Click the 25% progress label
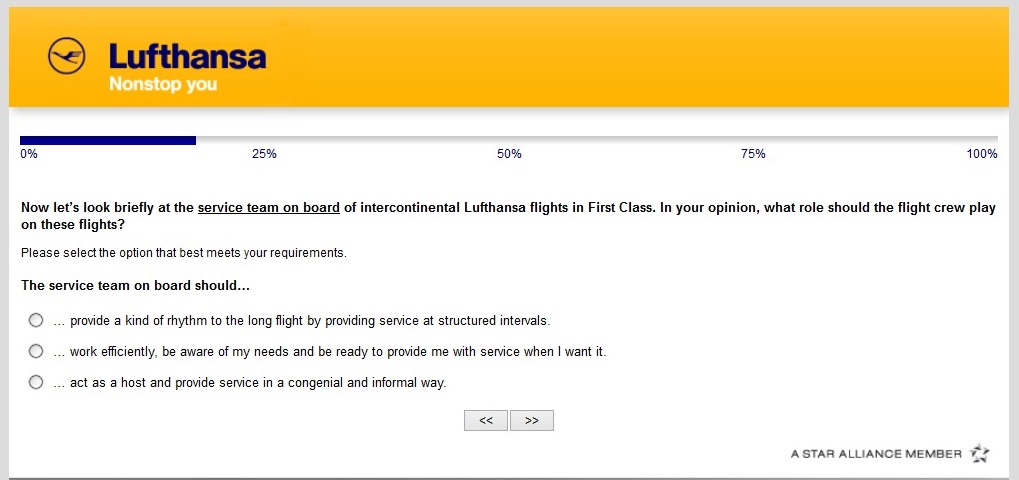 click(x=264, y=154)
